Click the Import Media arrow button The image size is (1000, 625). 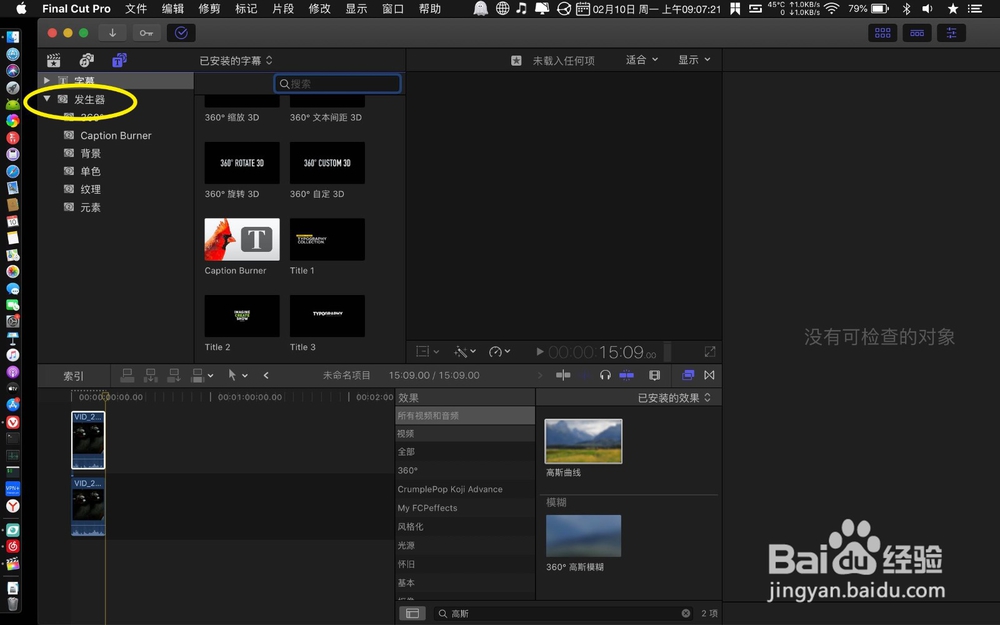(112, 33)
